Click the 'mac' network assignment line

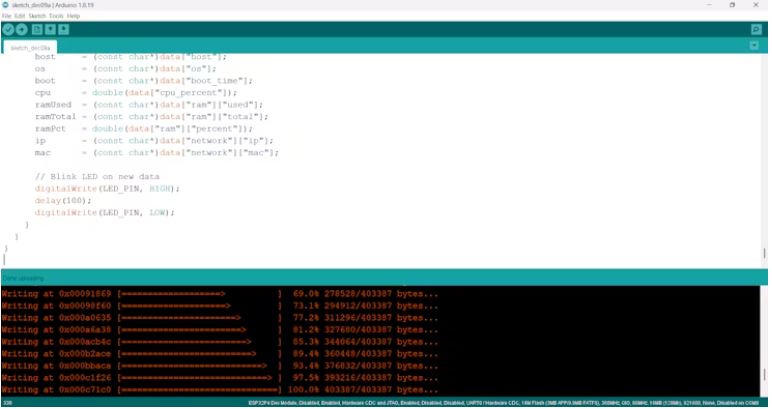click(x=157, y=153)
